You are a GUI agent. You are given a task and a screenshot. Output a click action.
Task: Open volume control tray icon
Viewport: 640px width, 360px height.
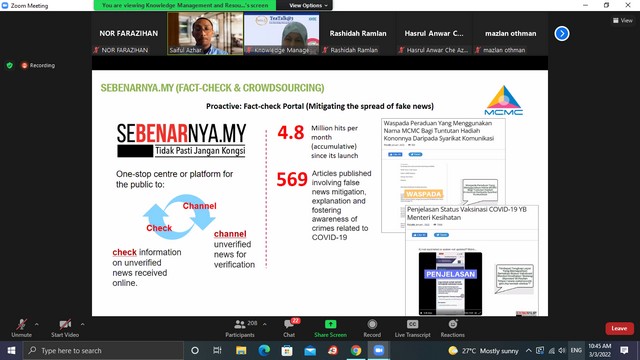pos(562,351)
